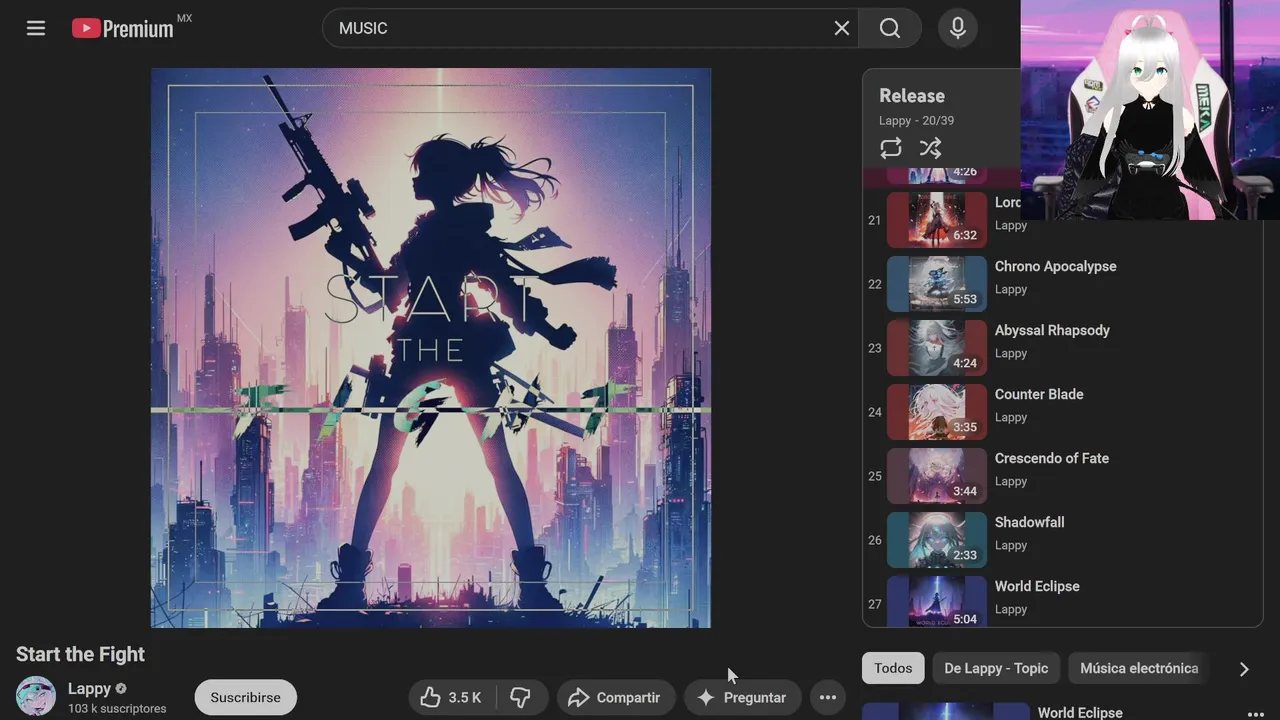1280x720 pixels.
Task: Click Lappy verified badge icon
Action: (121, 688)
